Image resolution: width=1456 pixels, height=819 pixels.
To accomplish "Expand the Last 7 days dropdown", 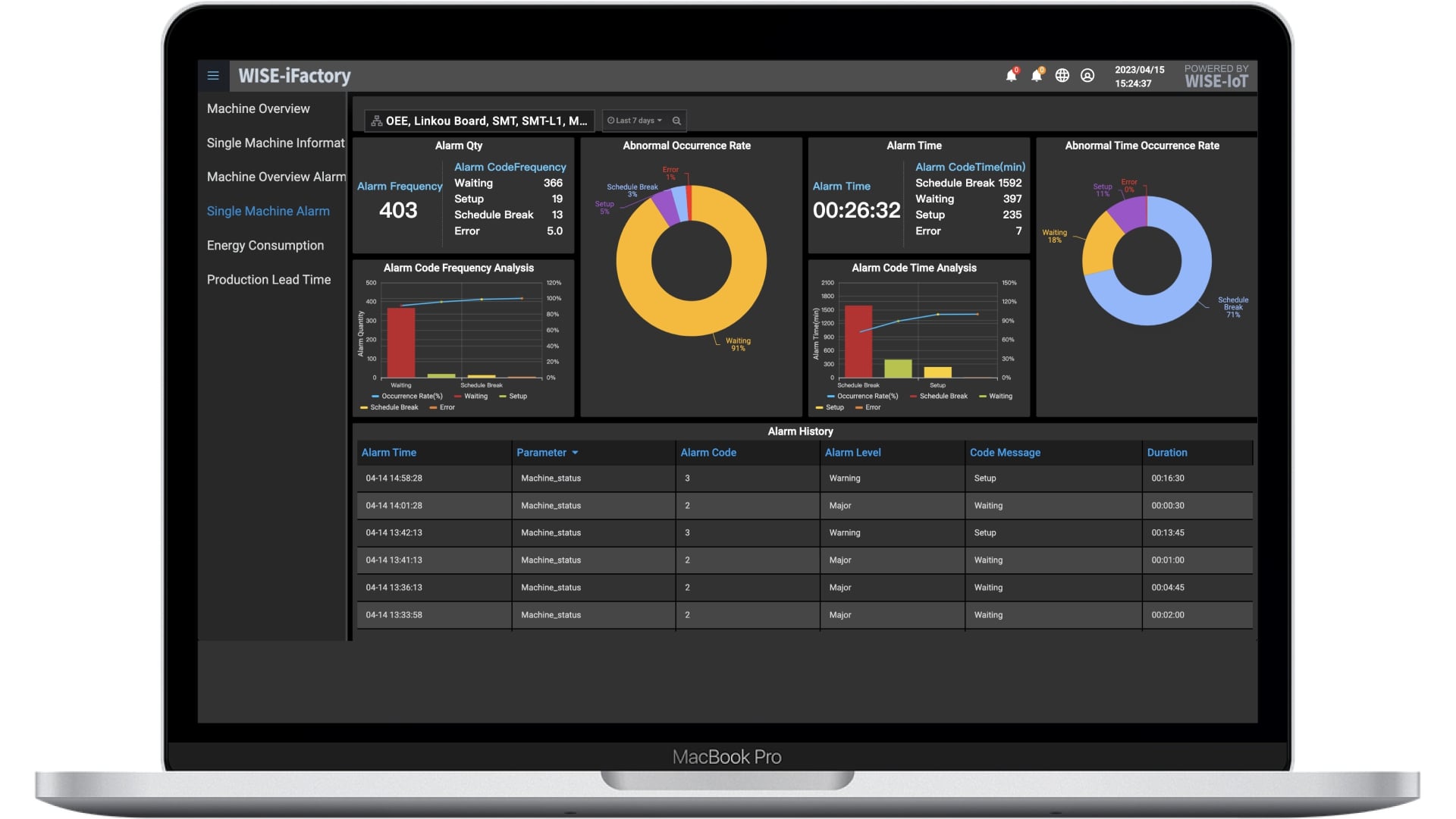I will 635,121.
